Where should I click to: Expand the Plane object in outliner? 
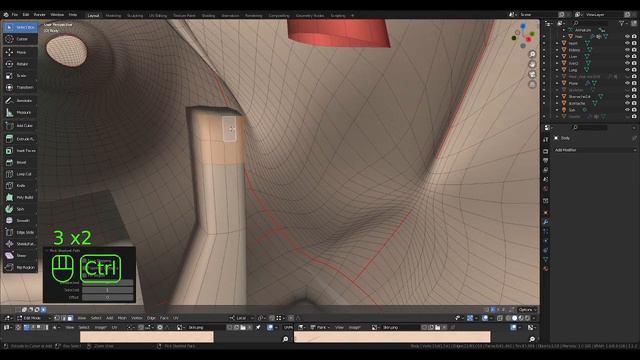tap(557, 83)
